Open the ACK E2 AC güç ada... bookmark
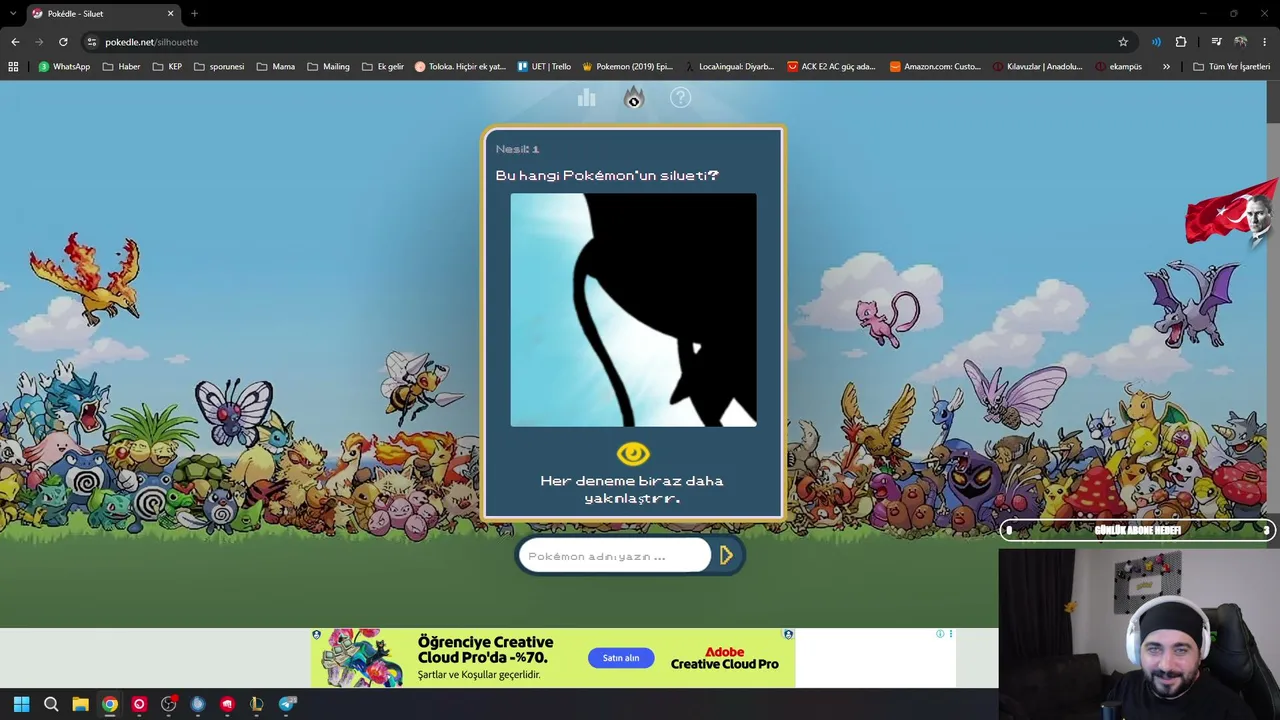This screenshot has height=720, width=1280. click(831, 67)
